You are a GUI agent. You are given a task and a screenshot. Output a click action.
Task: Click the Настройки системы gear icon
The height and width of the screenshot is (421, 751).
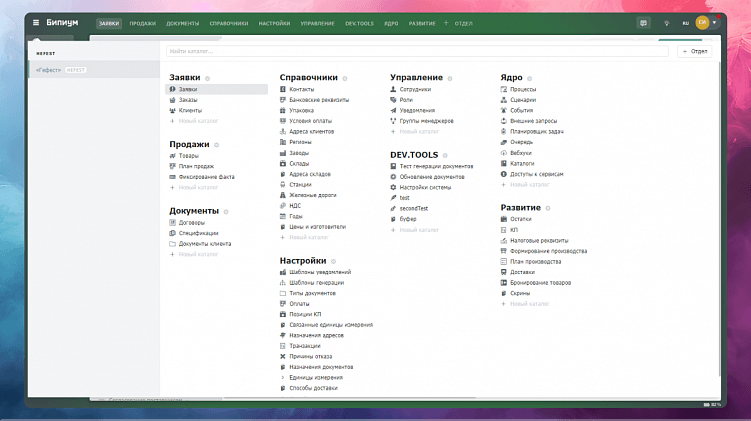(393, 187)
